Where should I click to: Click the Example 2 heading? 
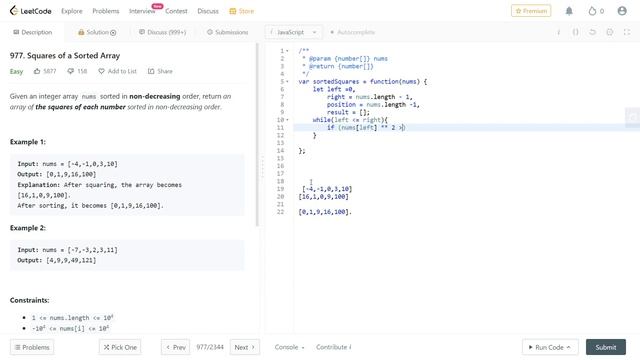(x=28, y=228)
